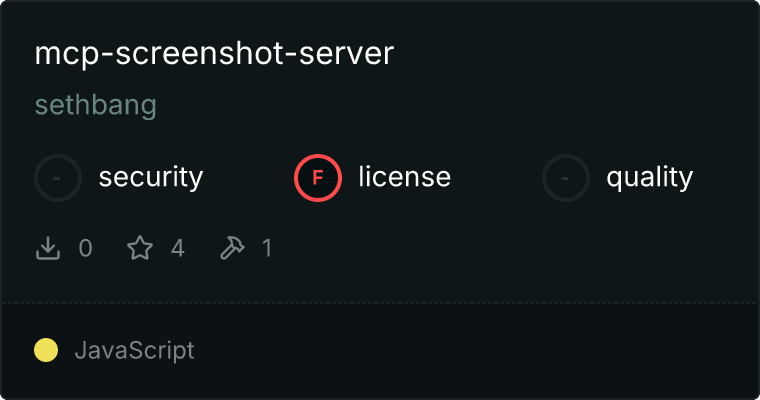Click the hammer tools icon

tap(232, 248)
